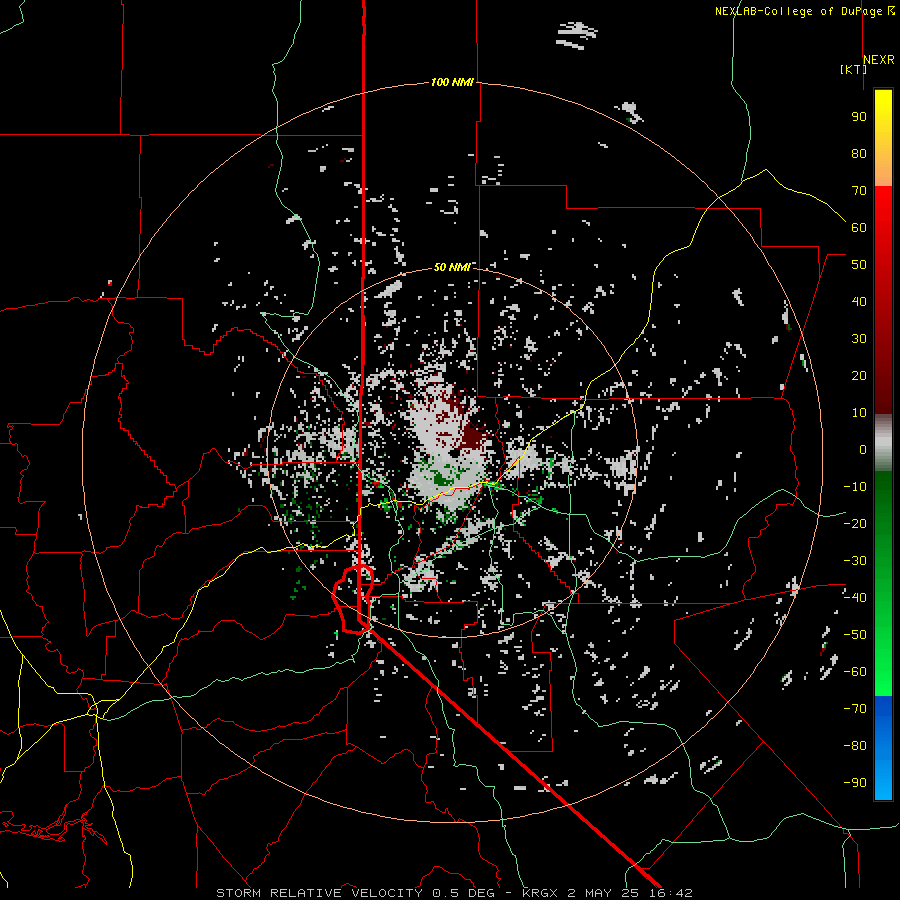This screenshot has width=900, height=900.
Task: Click the blue bottom segment of color bar
Action: point(883,748)
